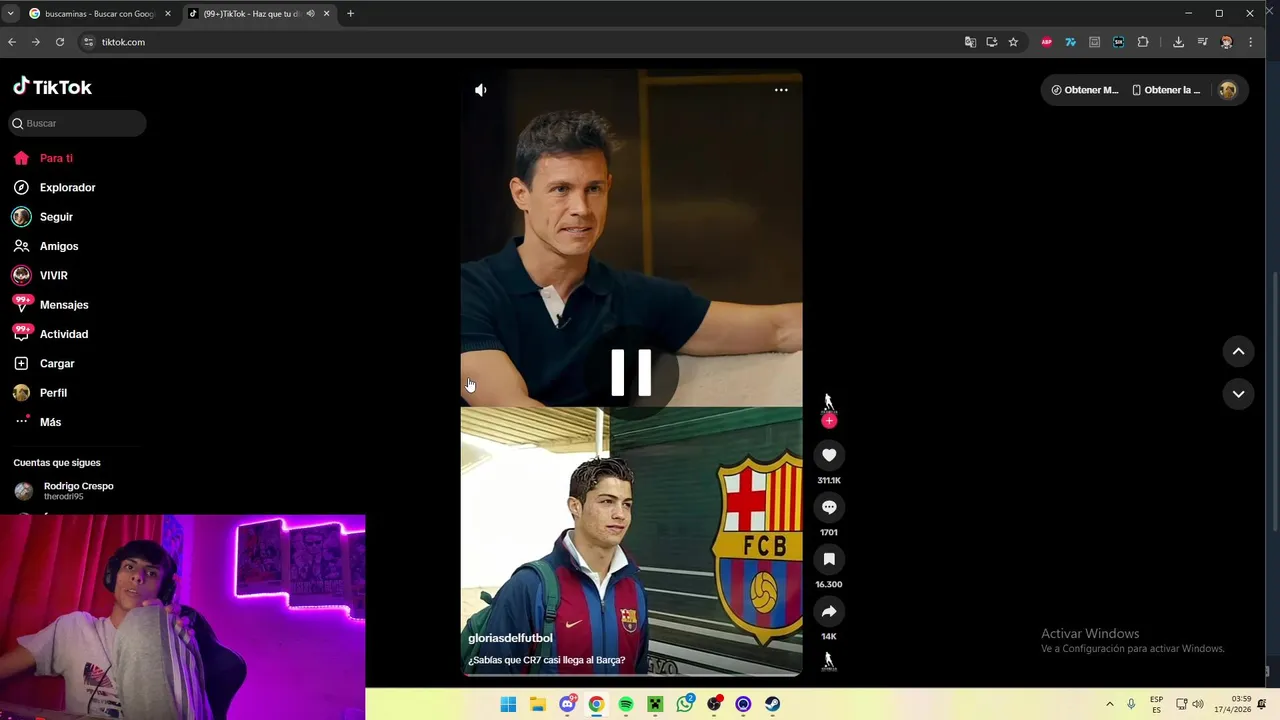Like the video with the heart icon

(829, 455)
